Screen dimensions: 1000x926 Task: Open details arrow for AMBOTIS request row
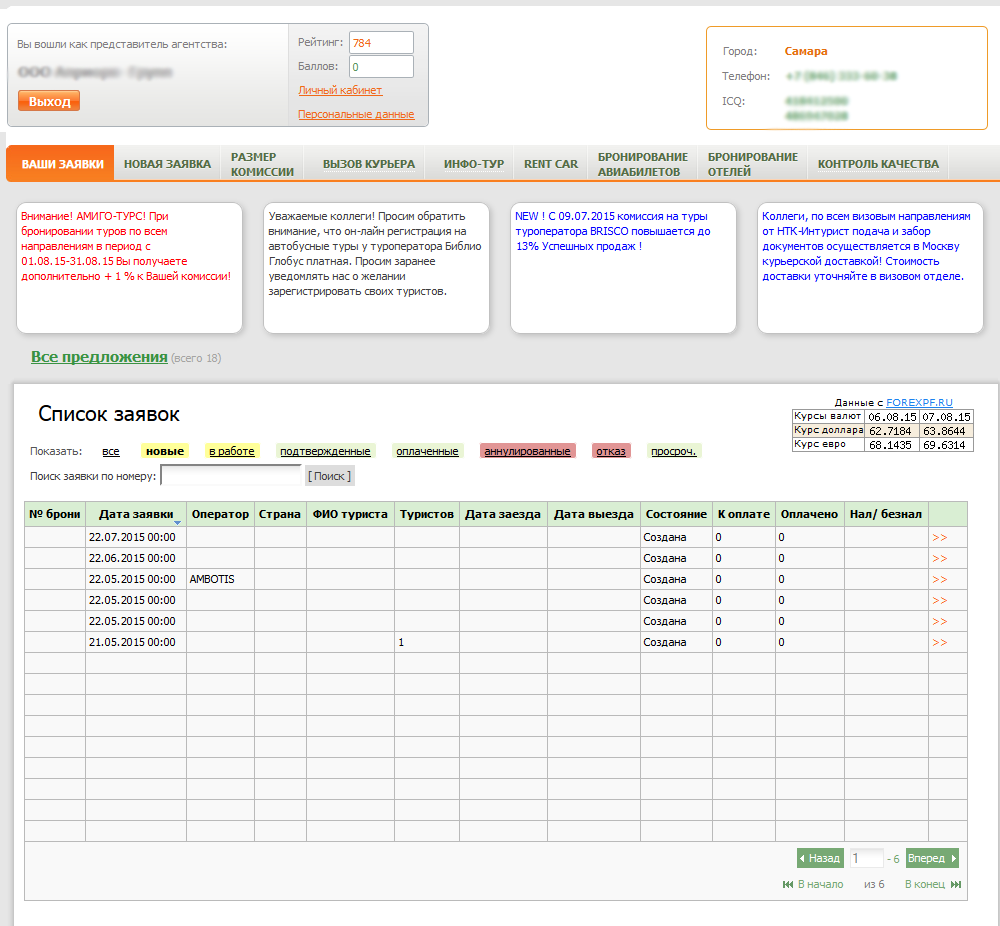point(939,579)
